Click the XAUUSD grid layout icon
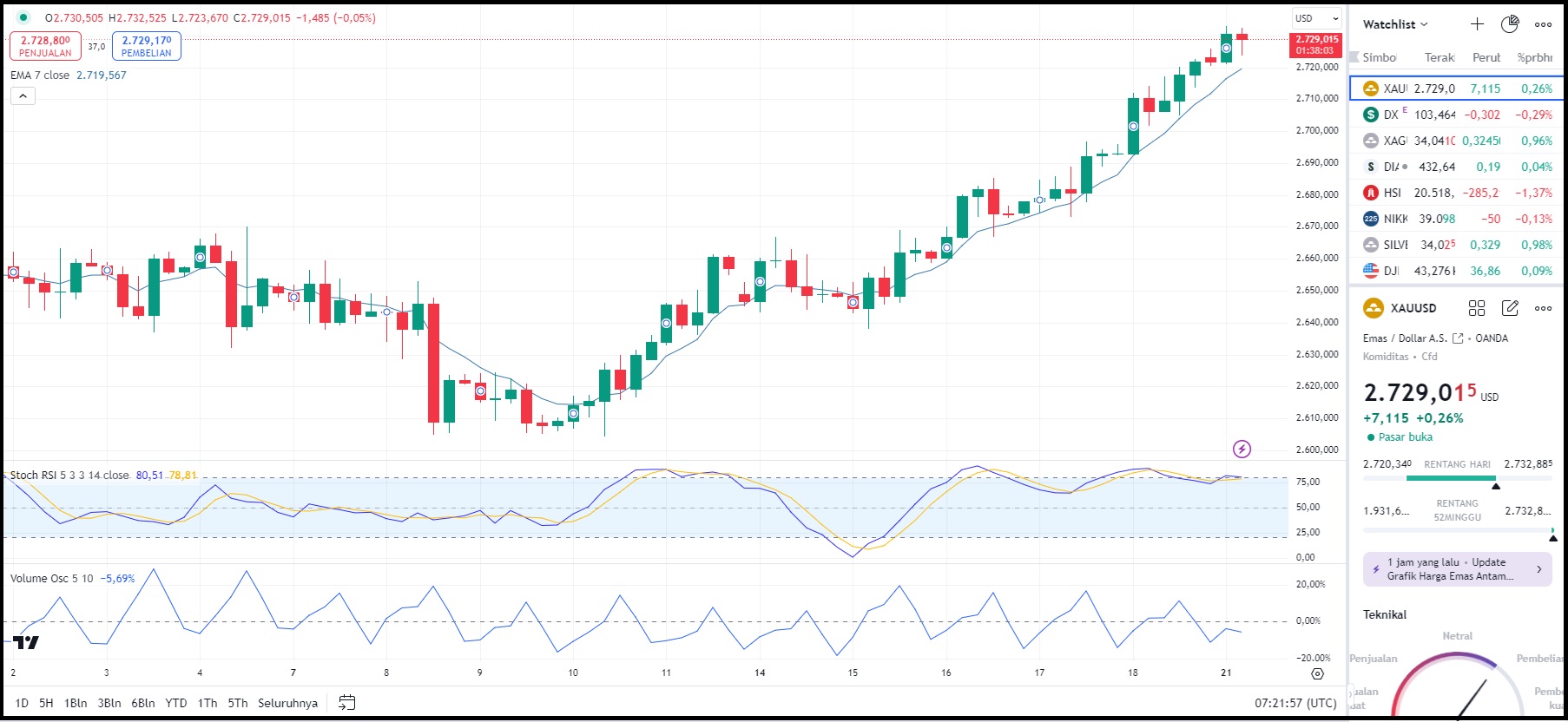Viewport: 1568px width, 722px height. click(x=1477, y=308)
